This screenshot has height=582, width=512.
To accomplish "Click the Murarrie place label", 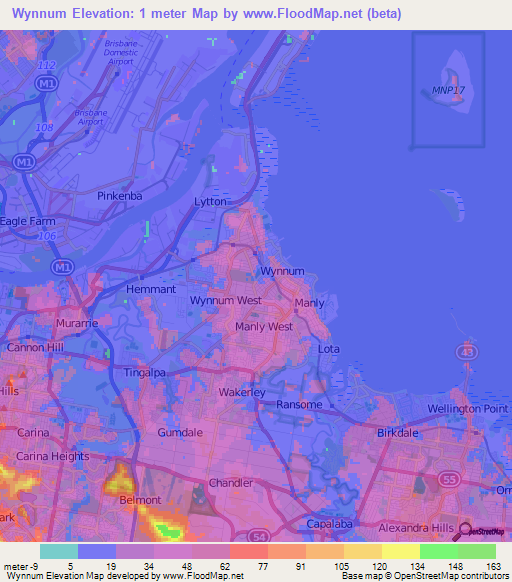I will [77, 323].
